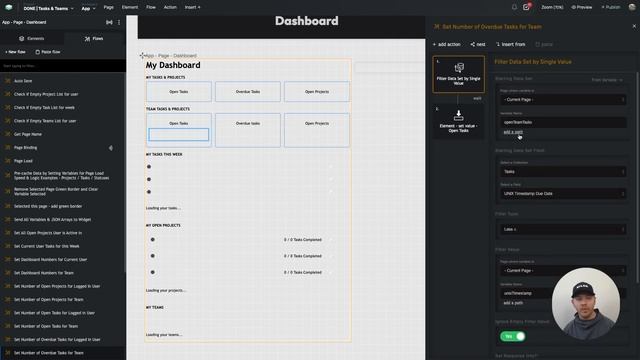
Task: Click the user avatar in the top bar
Action: point(632,7)
